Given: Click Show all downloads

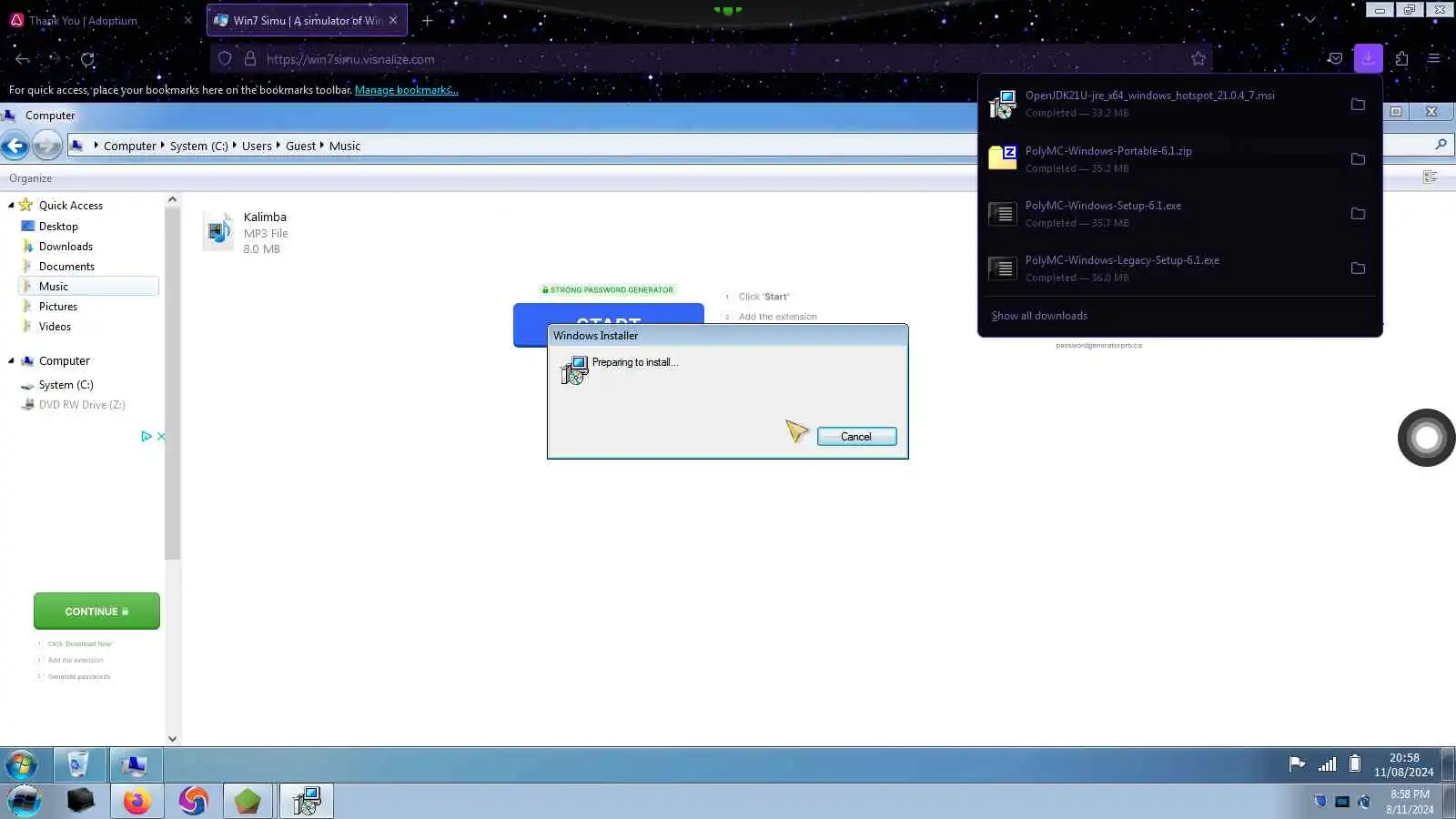Looking at the screenshot, I should (1039, 316).
